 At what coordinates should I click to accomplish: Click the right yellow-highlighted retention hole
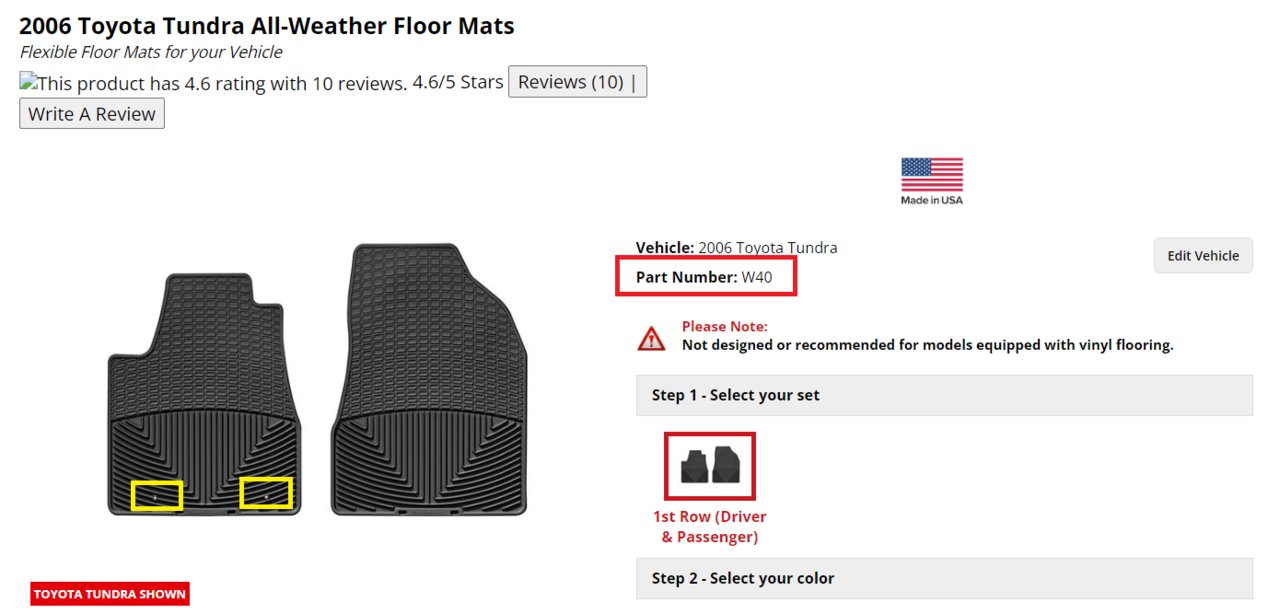tap(266, 494)
